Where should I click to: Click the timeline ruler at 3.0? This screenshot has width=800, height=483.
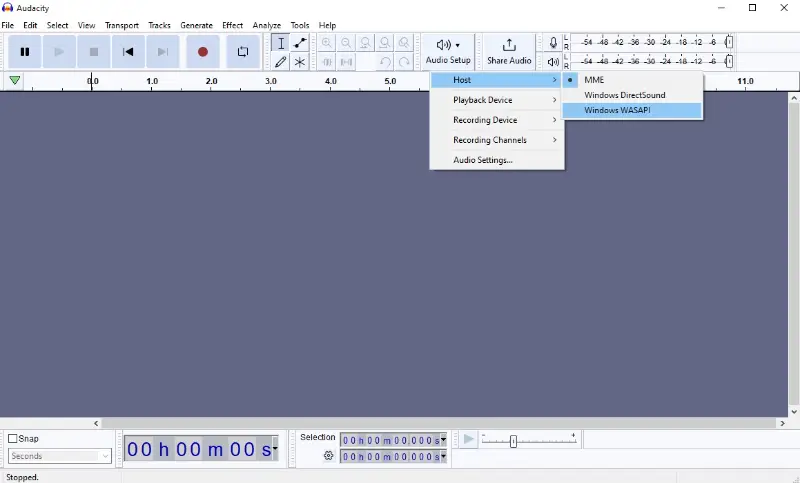[271, 81]
